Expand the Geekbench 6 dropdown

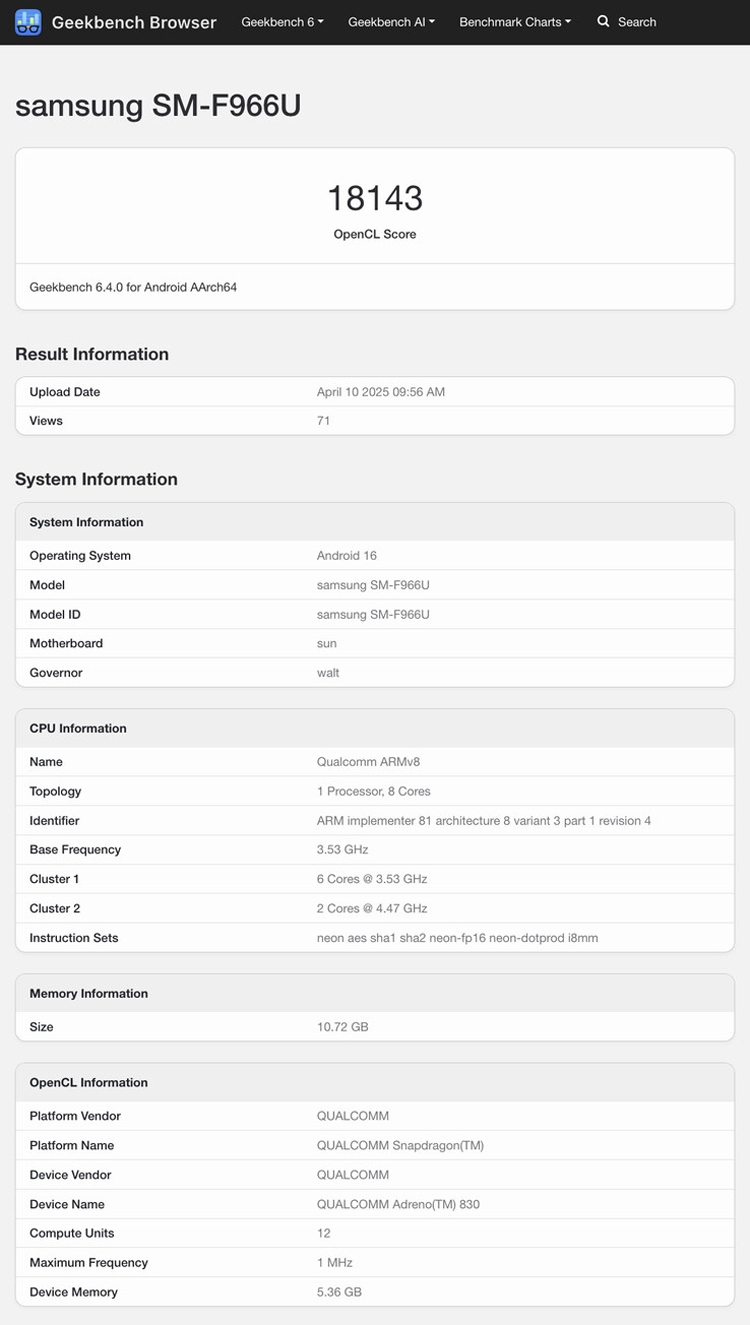click(x=280, y=21)
